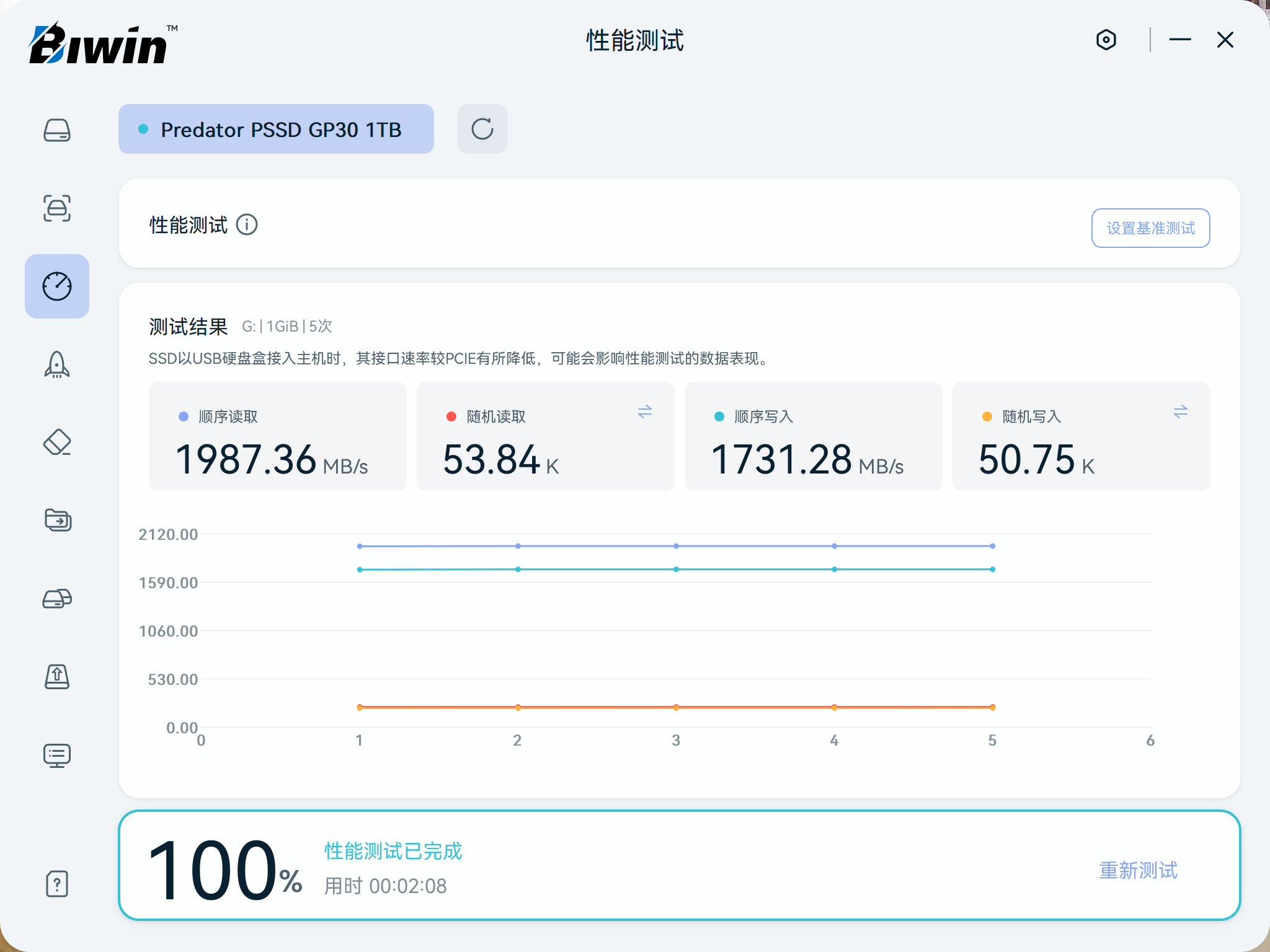Open the secure erase sidebar icon
This screenshot has height=952, width=1270.
[x=57, y=443]
